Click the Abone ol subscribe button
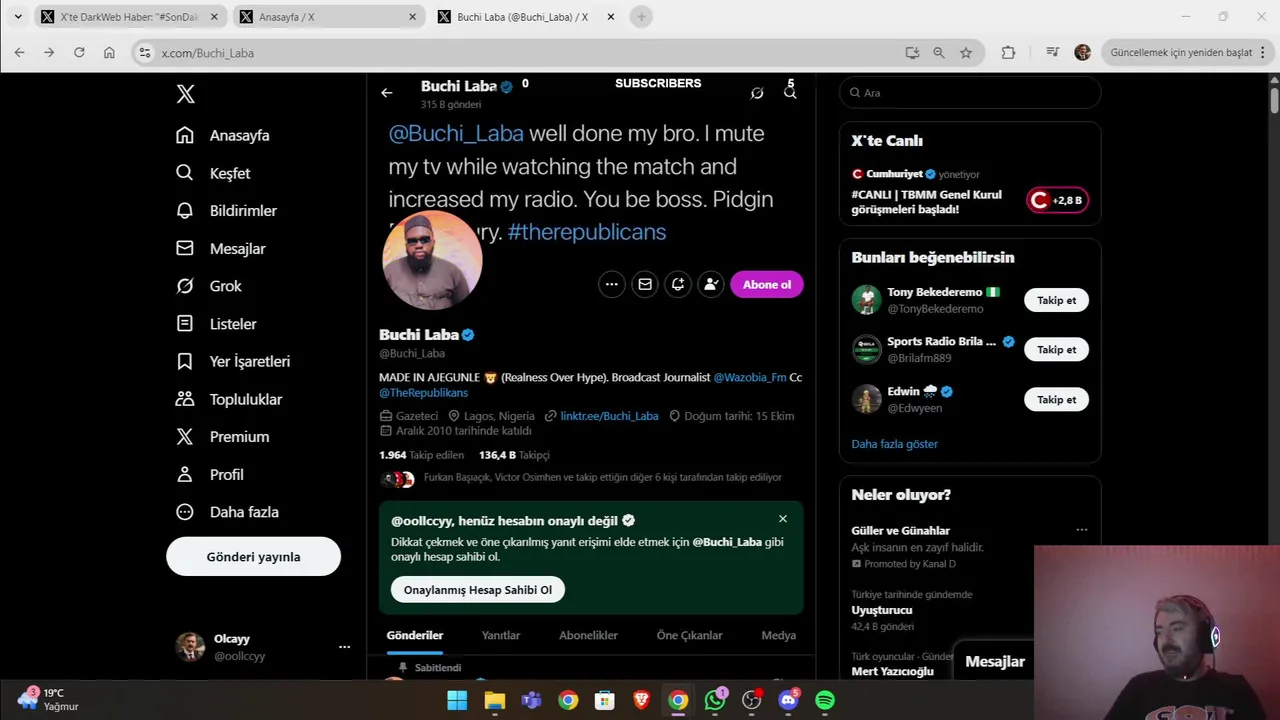The image size is (1280, 720). tap(767, 284)
